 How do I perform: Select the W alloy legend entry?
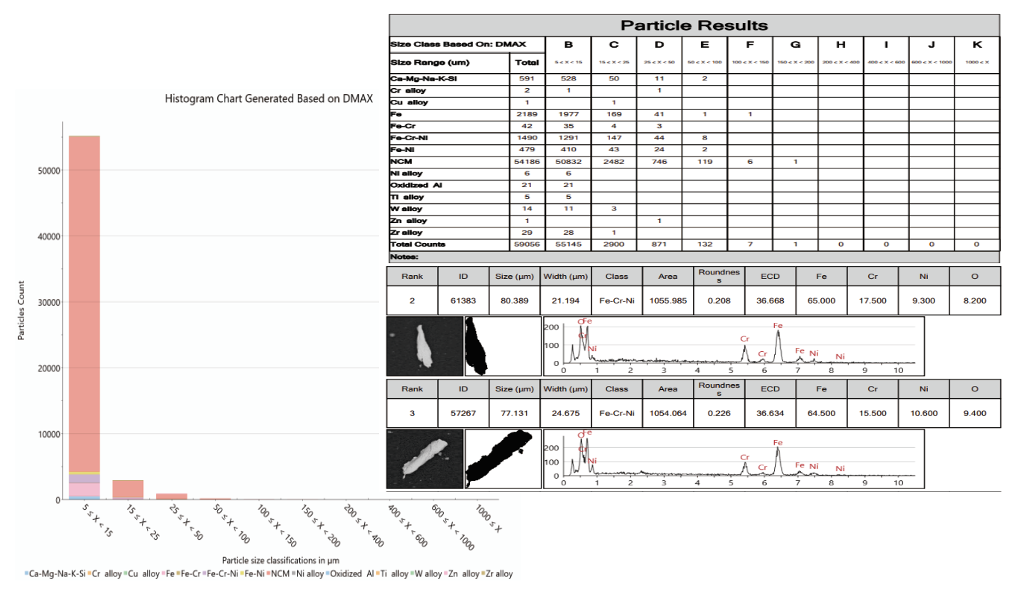tap(427, 574)
